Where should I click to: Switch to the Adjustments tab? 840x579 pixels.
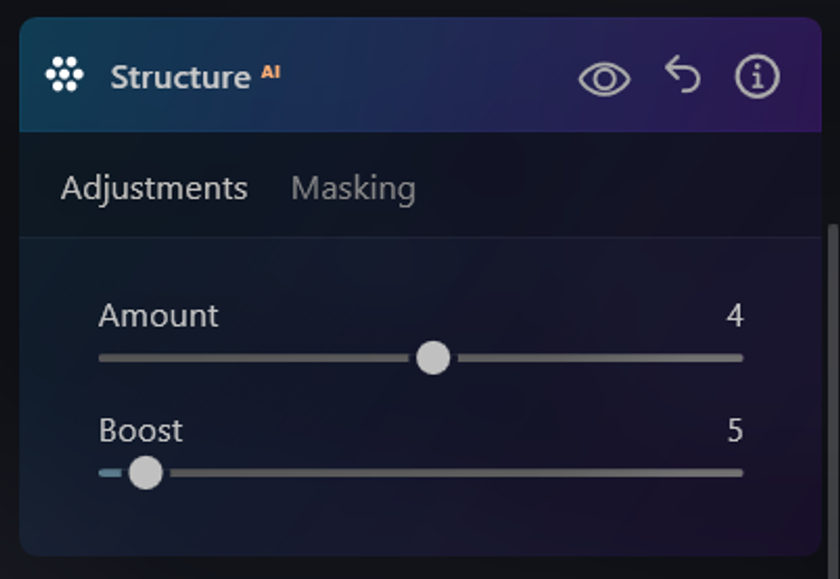[x=154, y=189]
